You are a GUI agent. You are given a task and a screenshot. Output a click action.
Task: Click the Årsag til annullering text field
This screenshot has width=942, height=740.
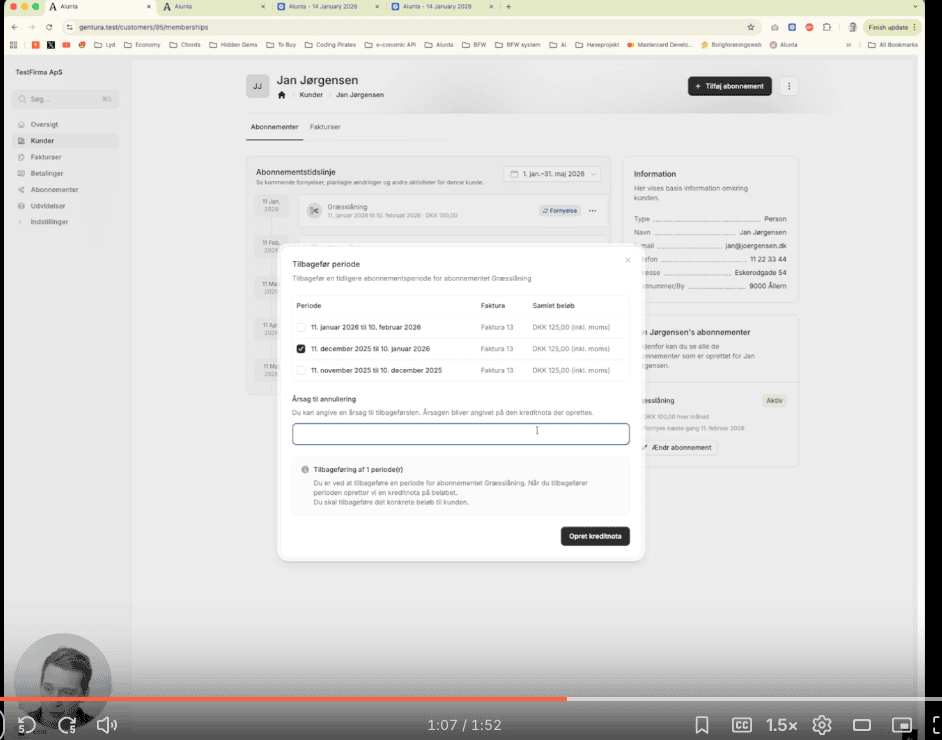click(460, 434)
